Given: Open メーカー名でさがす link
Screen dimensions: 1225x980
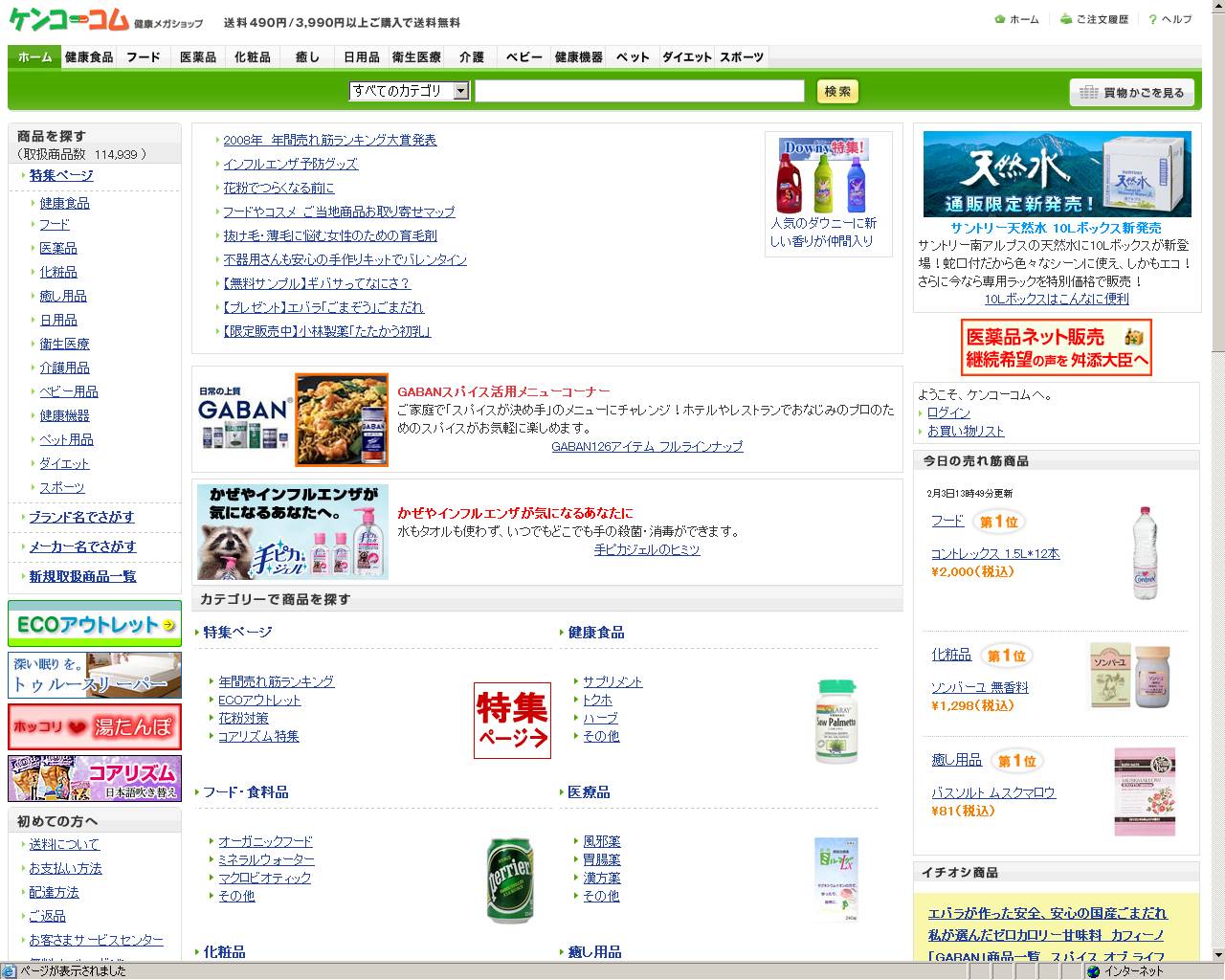Looking at the screenshot, I should coord(82,546).
